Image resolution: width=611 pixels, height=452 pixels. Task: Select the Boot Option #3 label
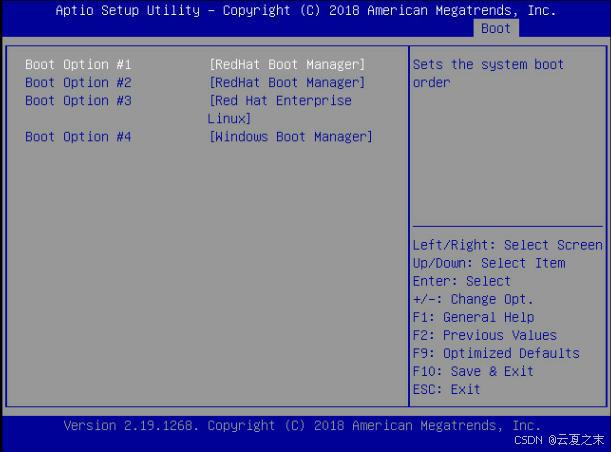78,101
